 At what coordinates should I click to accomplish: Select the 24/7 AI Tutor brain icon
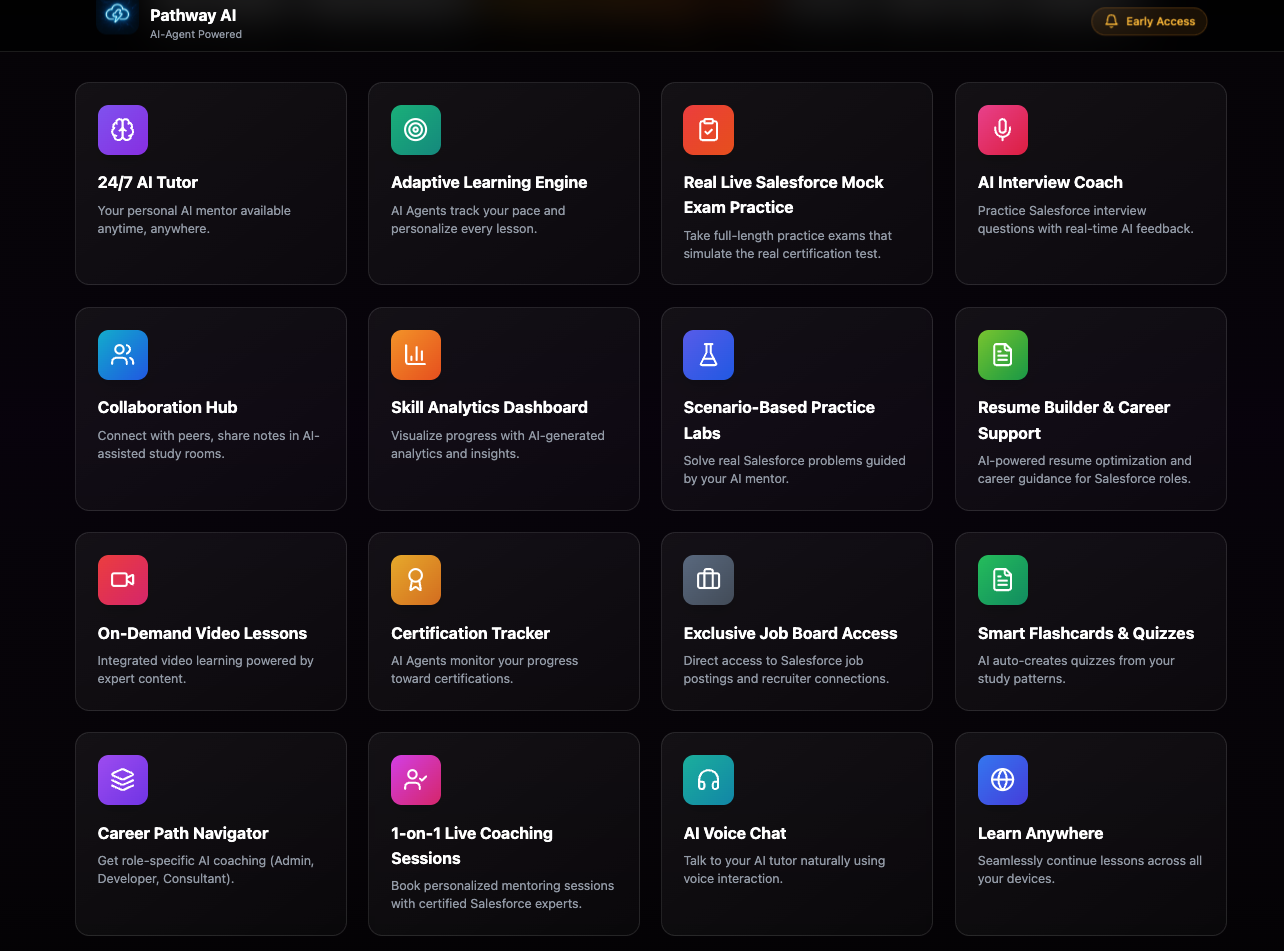point(122,129)
